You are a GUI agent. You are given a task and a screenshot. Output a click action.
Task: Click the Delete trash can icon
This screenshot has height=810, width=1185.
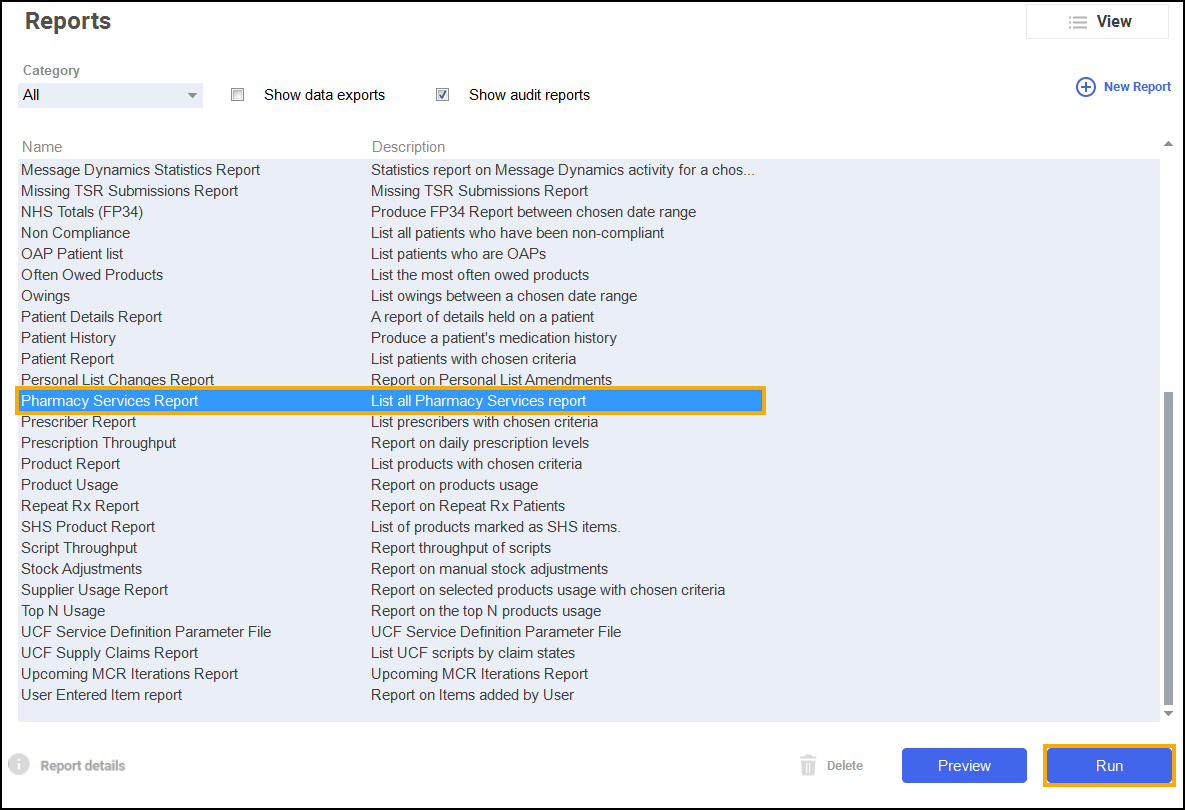pos(808,766)
